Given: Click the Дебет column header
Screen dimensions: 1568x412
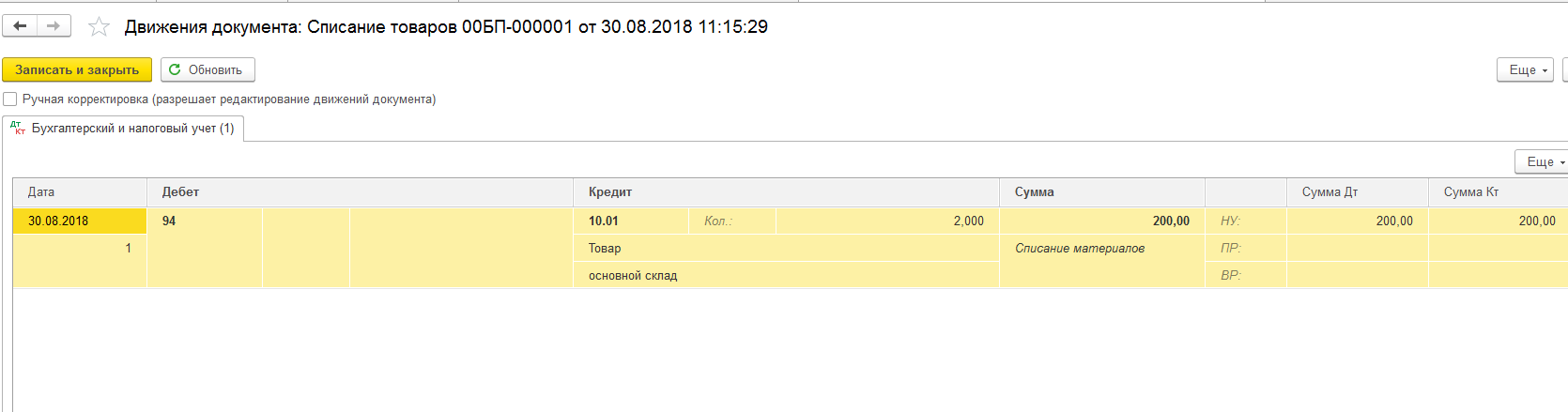Looking at the screenshot, I should coord(180,192).
